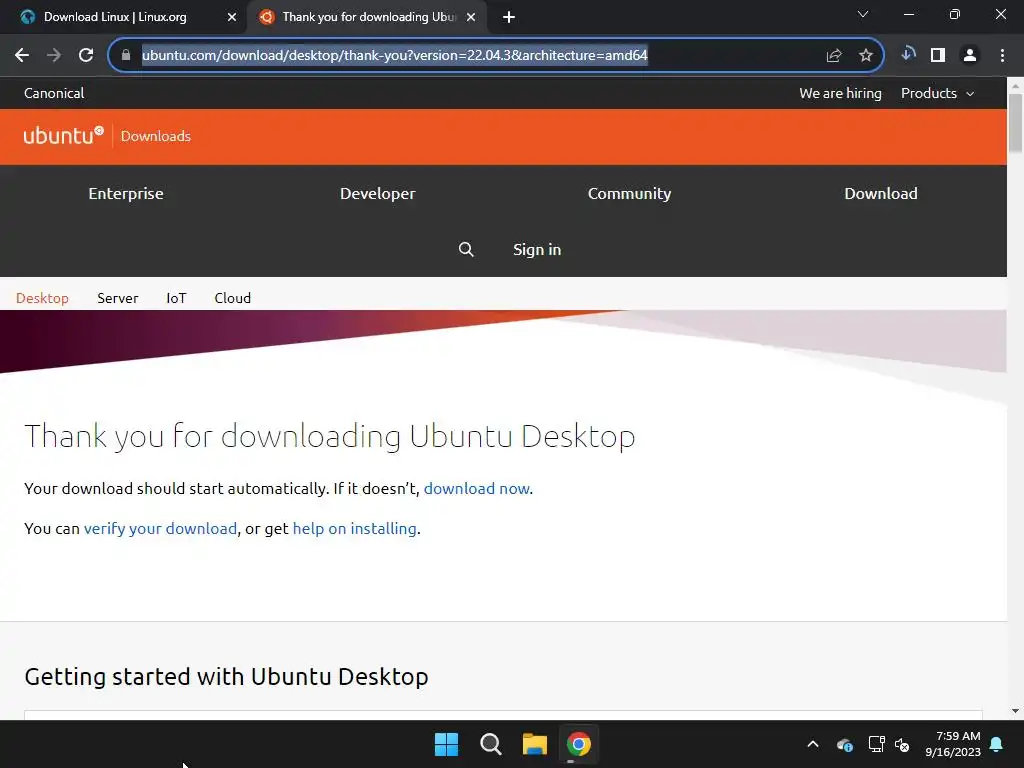Click the Sign in link
This screenshot has height=768, width=1024.
(537, 249)
